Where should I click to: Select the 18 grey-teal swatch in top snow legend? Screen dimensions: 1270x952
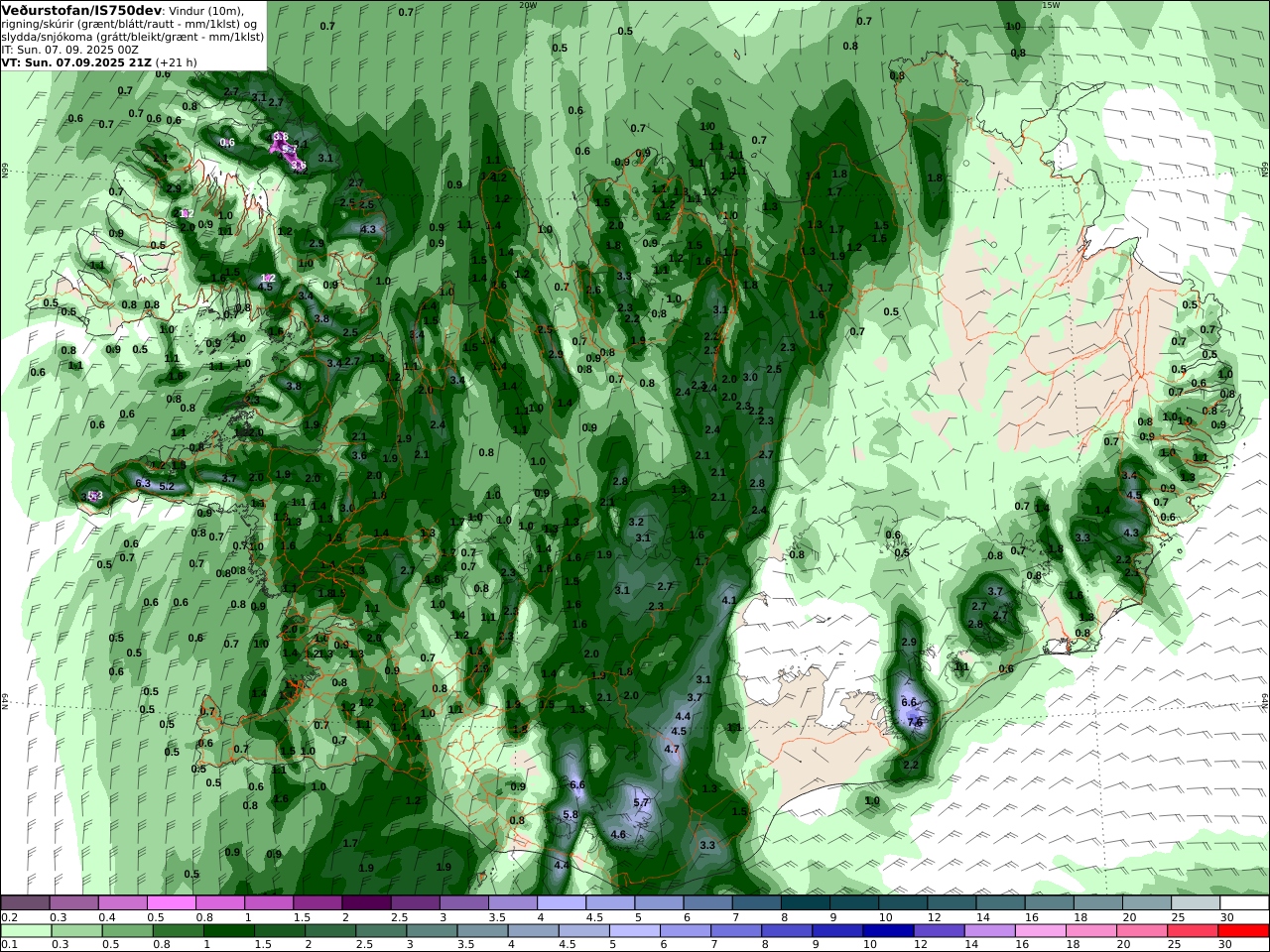pyautogui.click(x=1098, y=902)
